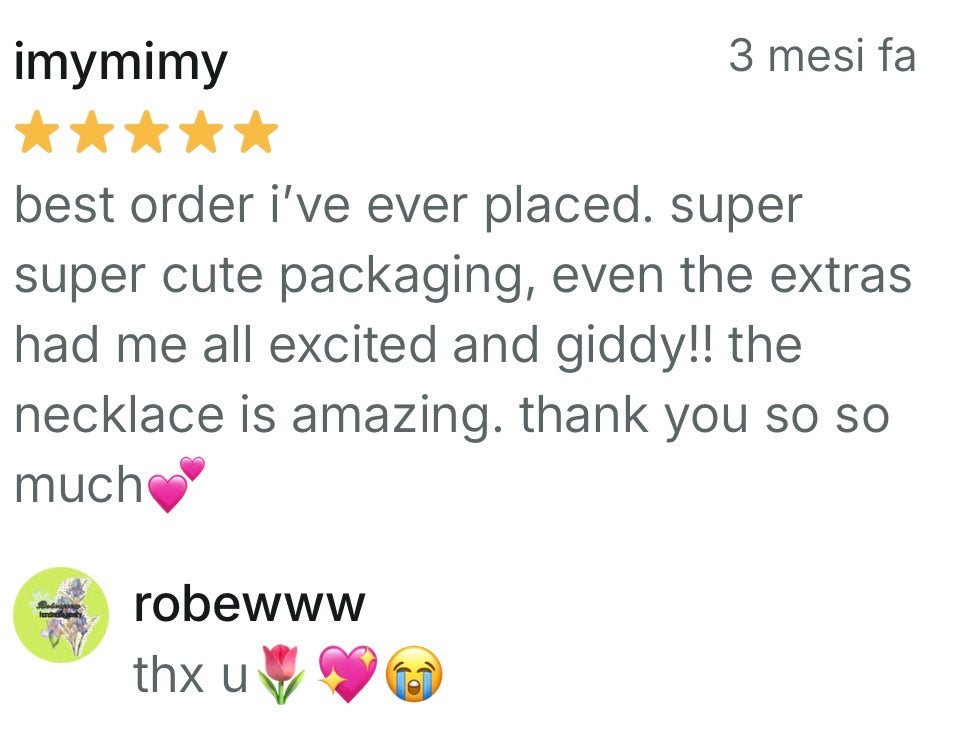Click the 'necklace is amazing' line

pyautogui.click(x=452, y=416)
